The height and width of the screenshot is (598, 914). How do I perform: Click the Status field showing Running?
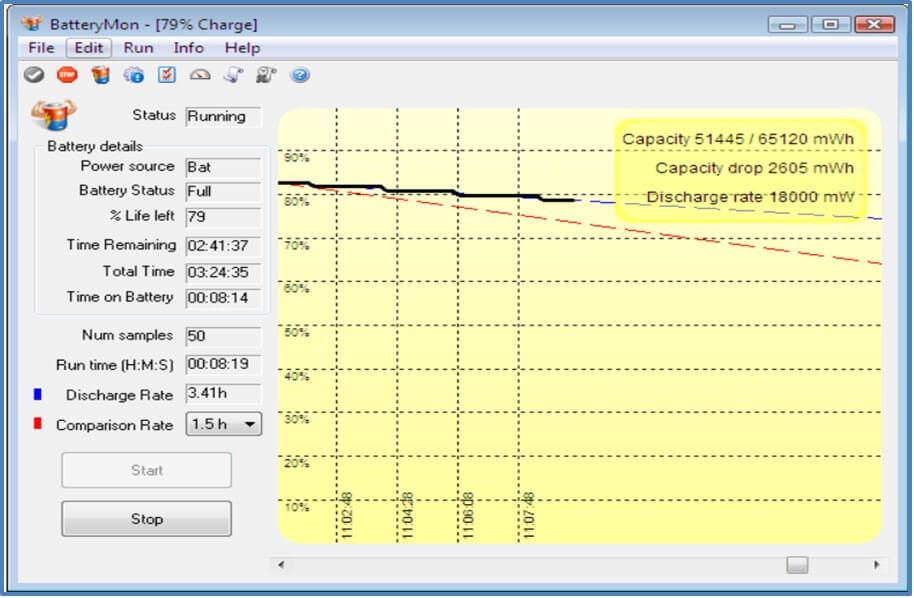click(224, 117)
